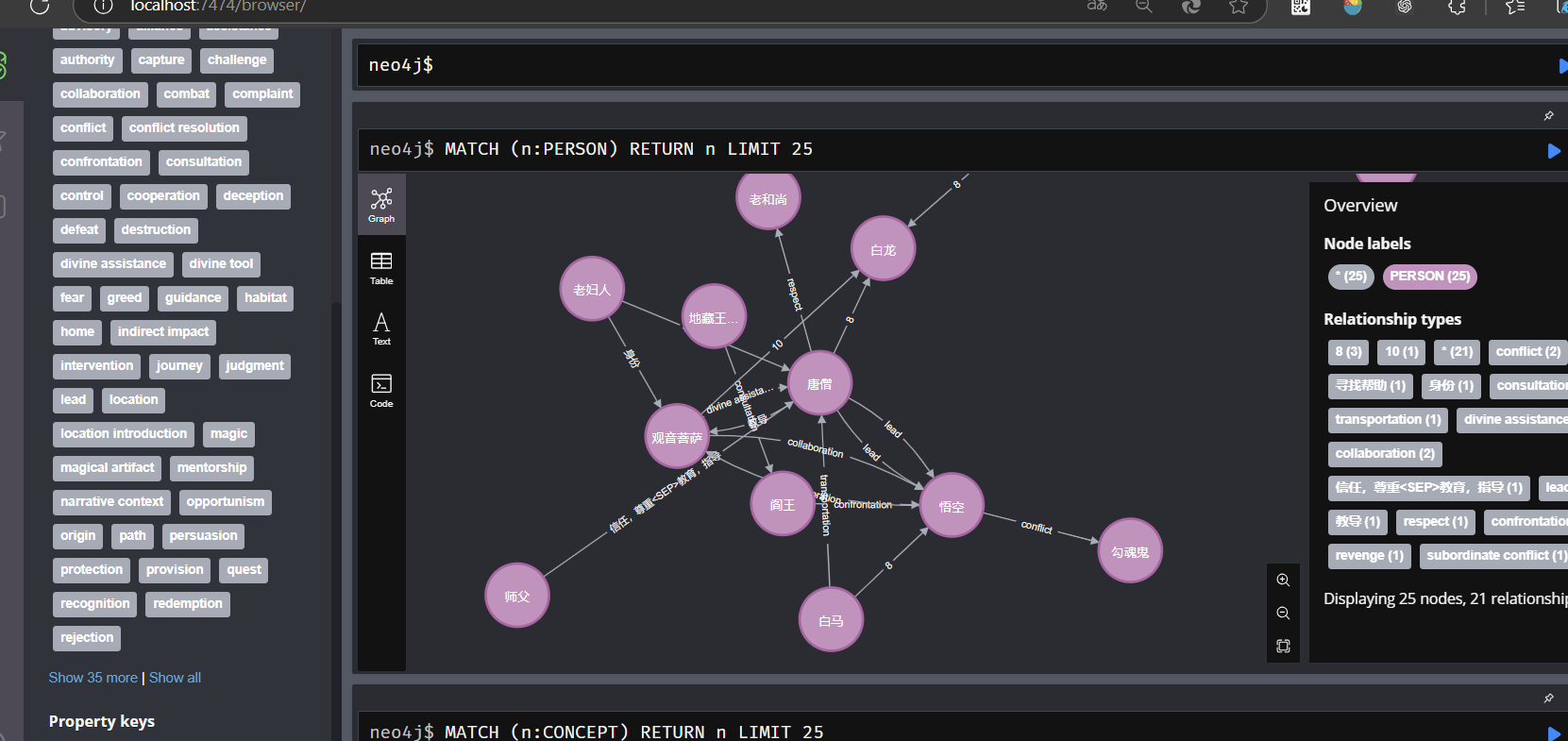Pin the CONCEPT query result frame
Viewport: 1568px width, 741px height.
pyautogui.click(x=1548, y=699)
